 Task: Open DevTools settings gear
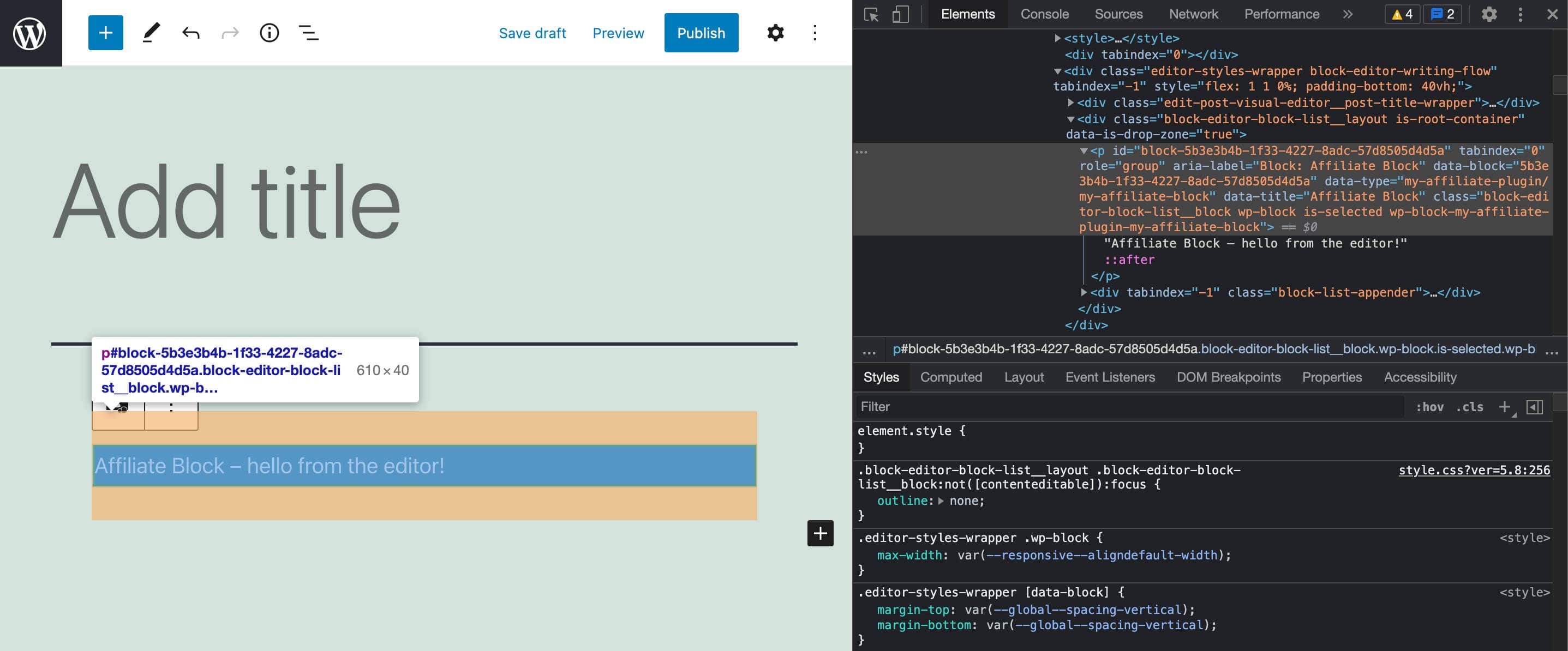click(x=1489, y=15)
